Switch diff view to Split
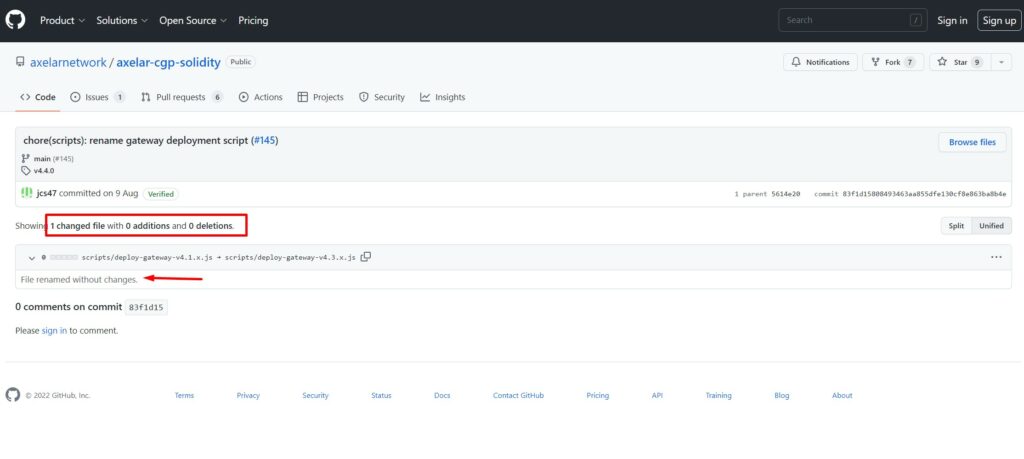1024x459 pixels. [x=956, y=226]
